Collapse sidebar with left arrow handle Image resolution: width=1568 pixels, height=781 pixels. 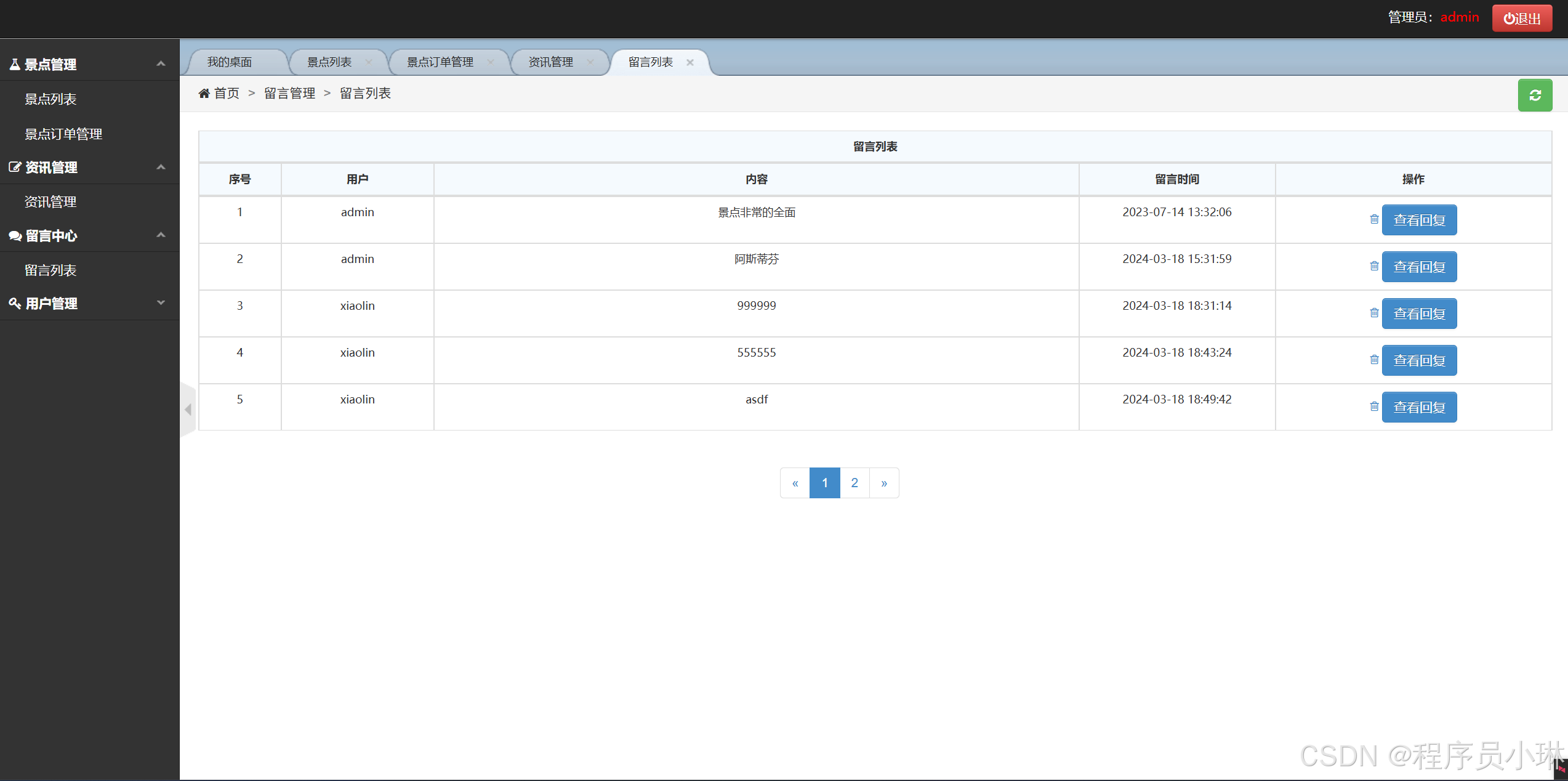pyautogui.click(x=188, y=409)
